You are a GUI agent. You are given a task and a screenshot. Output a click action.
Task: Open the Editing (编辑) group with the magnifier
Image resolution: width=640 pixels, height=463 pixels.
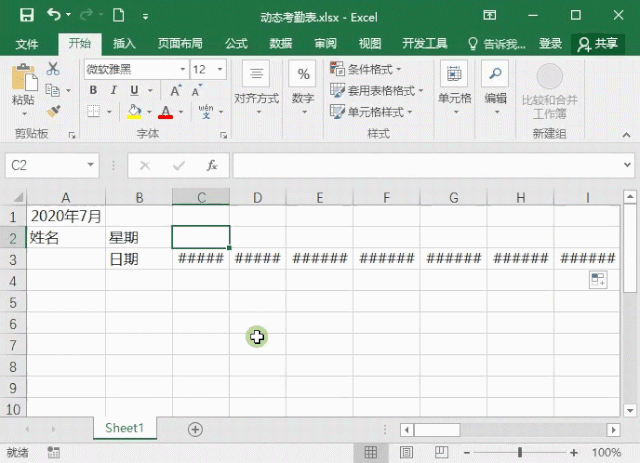[x=495, y=87]
